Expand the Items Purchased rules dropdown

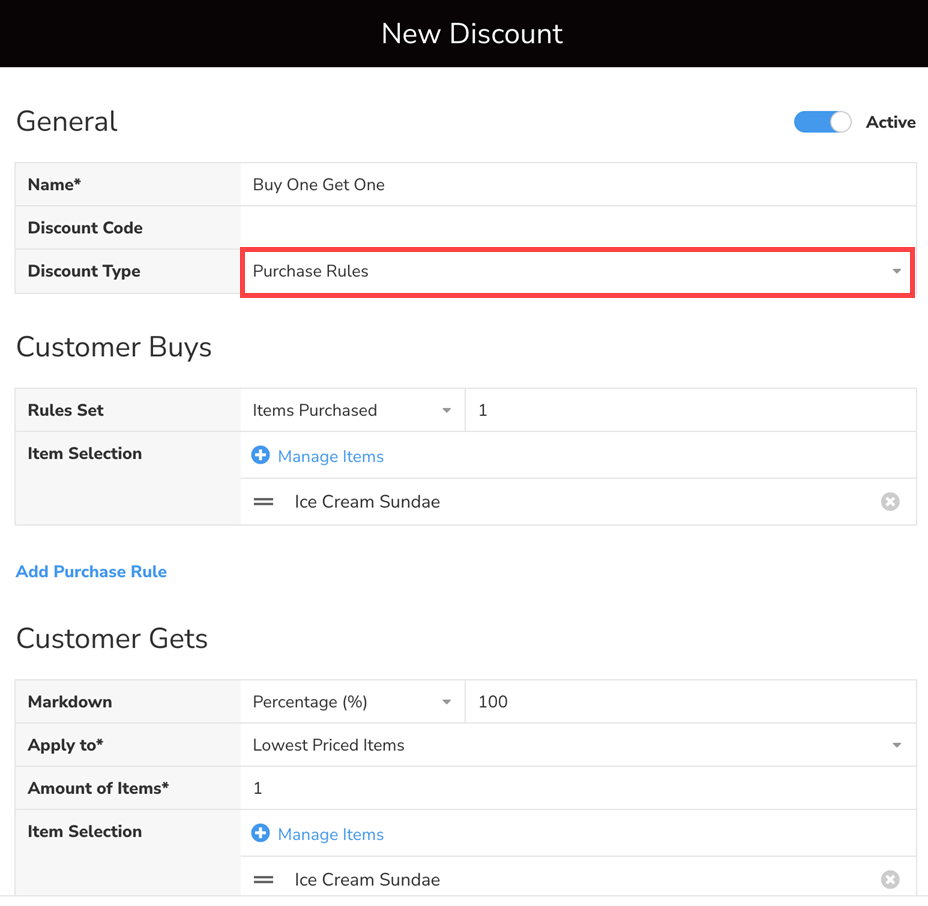pyautogui.click(x=352, y=411)
